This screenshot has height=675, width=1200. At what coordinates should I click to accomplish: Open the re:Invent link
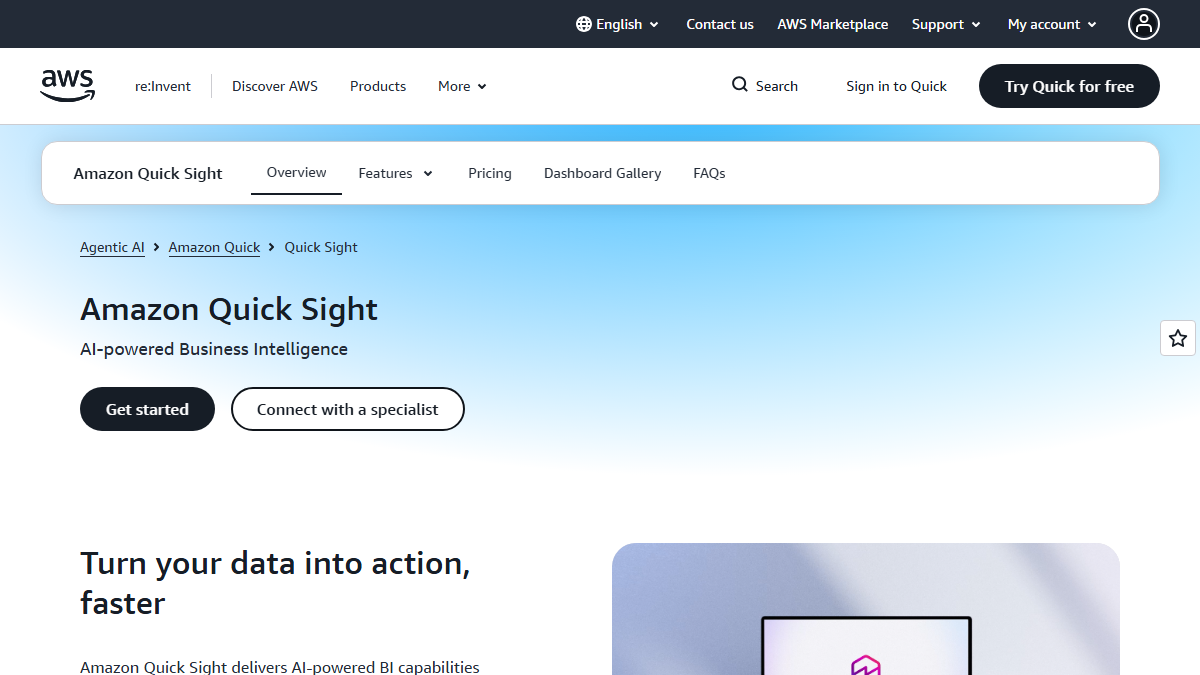[x=163, y=86]
